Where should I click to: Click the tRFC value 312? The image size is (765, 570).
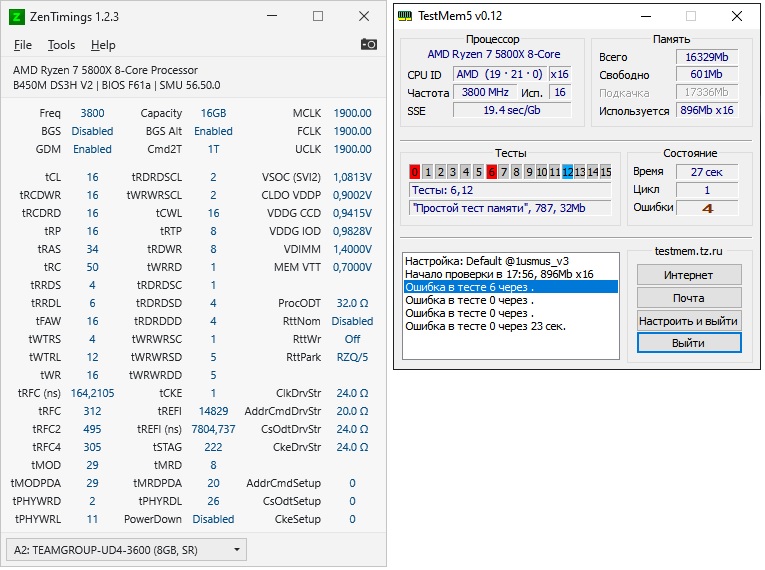pyautogui.click(x=92, y=411)
